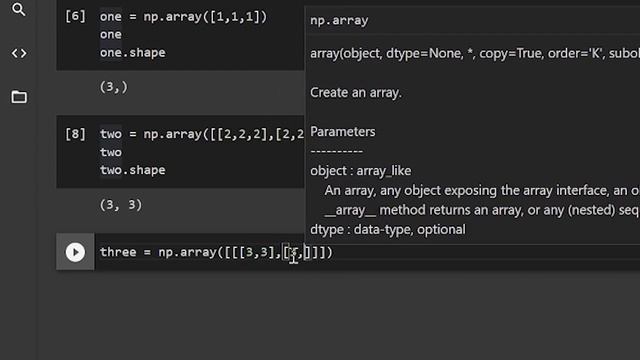
Task: Click the 'np.array' tooltip title
Action: coord(339,20)
